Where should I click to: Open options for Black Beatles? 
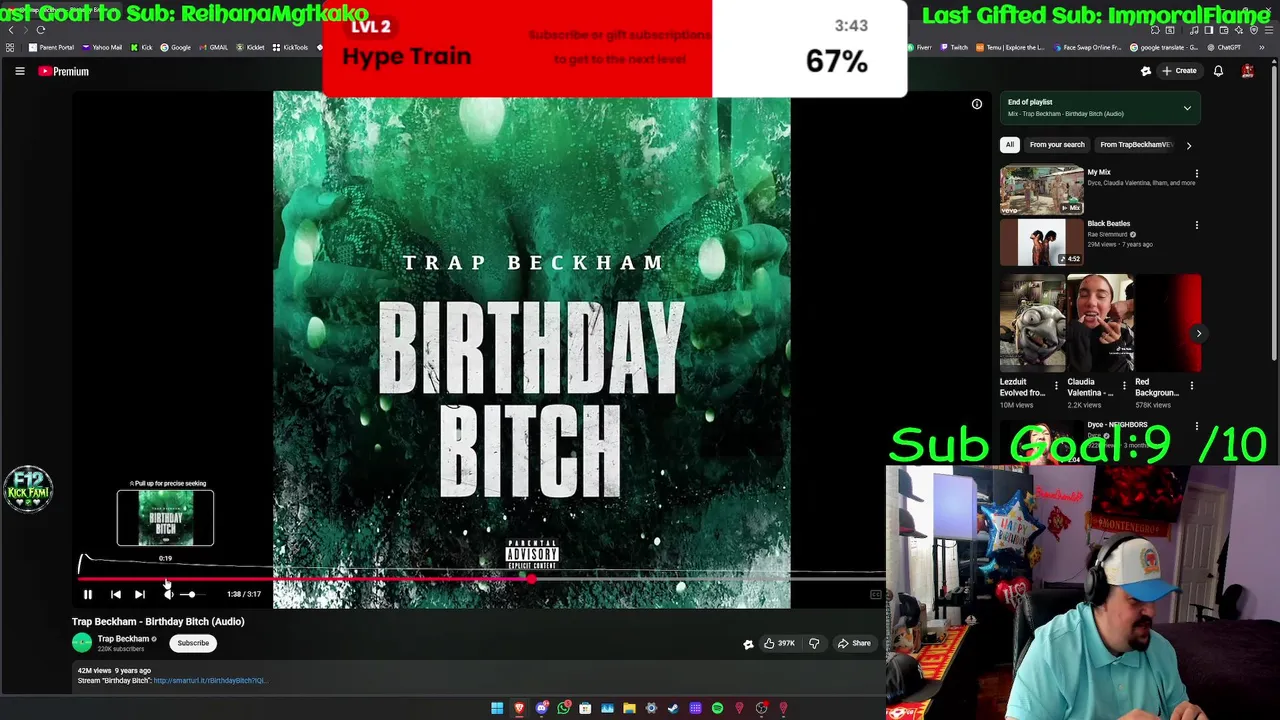pos(1196,226)
